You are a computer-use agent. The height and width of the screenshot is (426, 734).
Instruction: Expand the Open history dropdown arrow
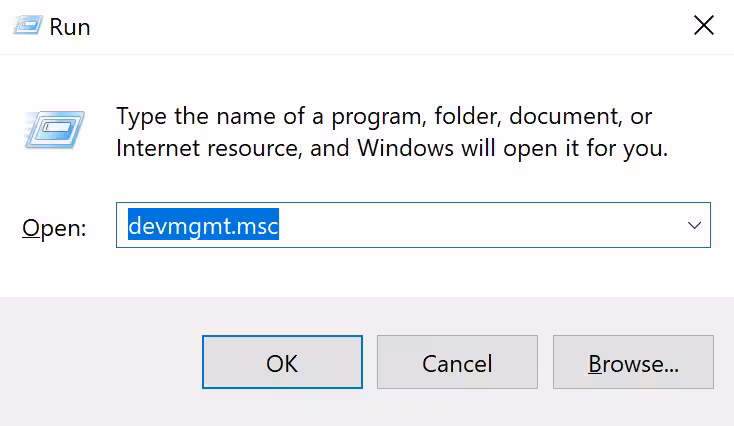tap(694, 226)
